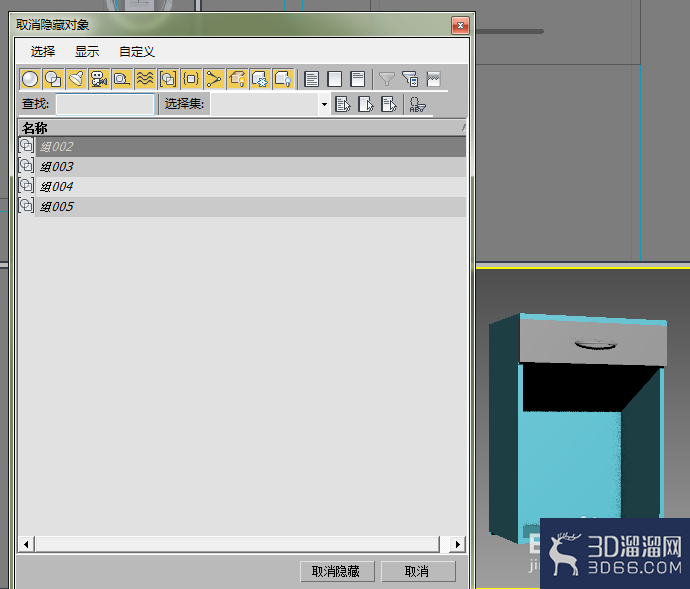Screen dimensions: 690x589
Task: Click the horizontal scrollbar left arrow
Action: [26, 545]
